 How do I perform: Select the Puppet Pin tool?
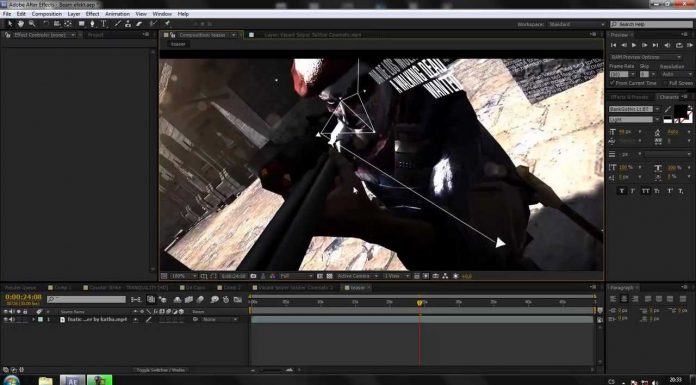tap(167, 24)
